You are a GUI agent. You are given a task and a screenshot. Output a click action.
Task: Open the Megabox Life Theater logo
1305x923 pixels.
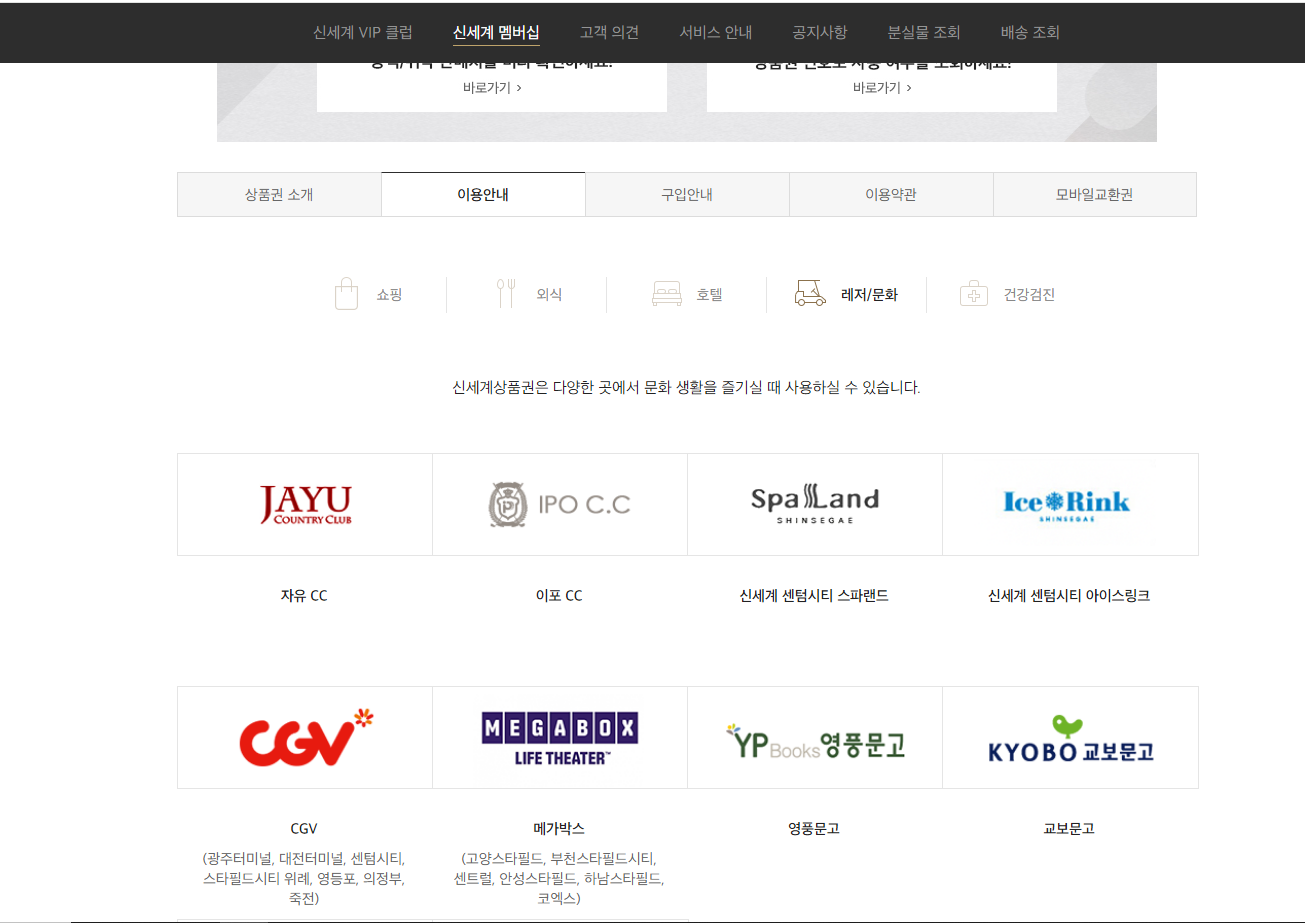point(560,738)
